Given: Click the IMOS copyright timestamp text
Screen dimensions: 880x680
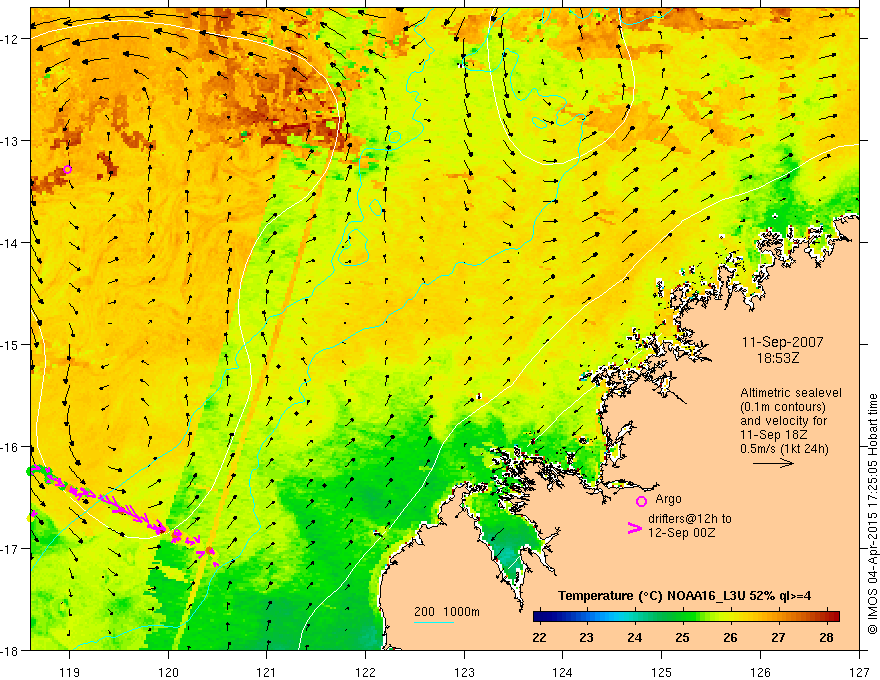Looking at the screenshot, I should tap(873, 514).
